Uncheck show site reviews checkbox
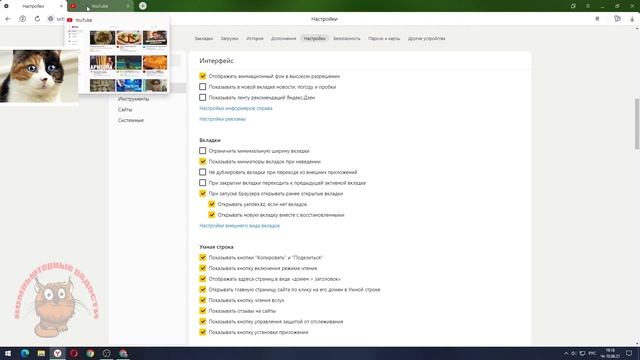The width and height of the screenshot is (640, 360). click(x=202, y=310)
